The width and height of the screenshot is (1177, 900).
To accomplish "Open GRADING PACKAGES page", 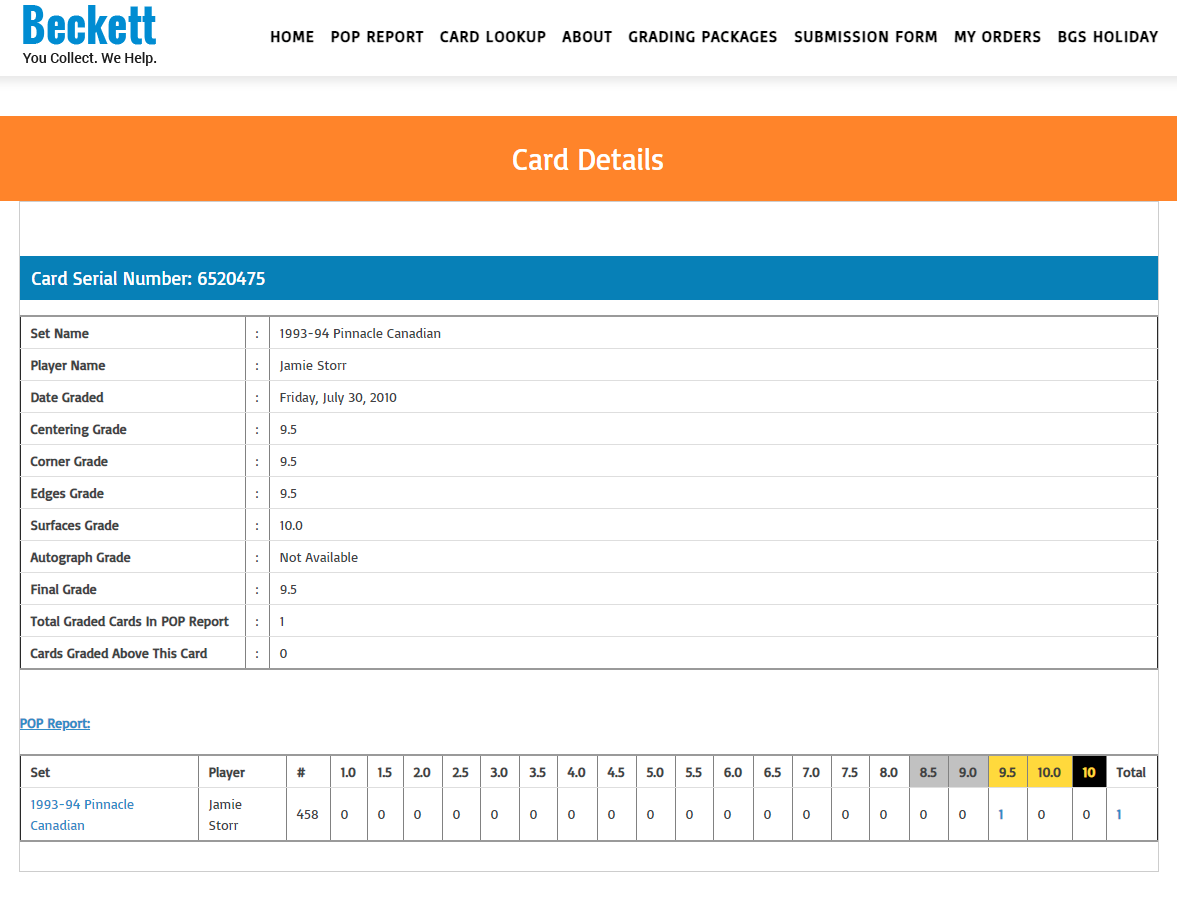I will point(703,37).
